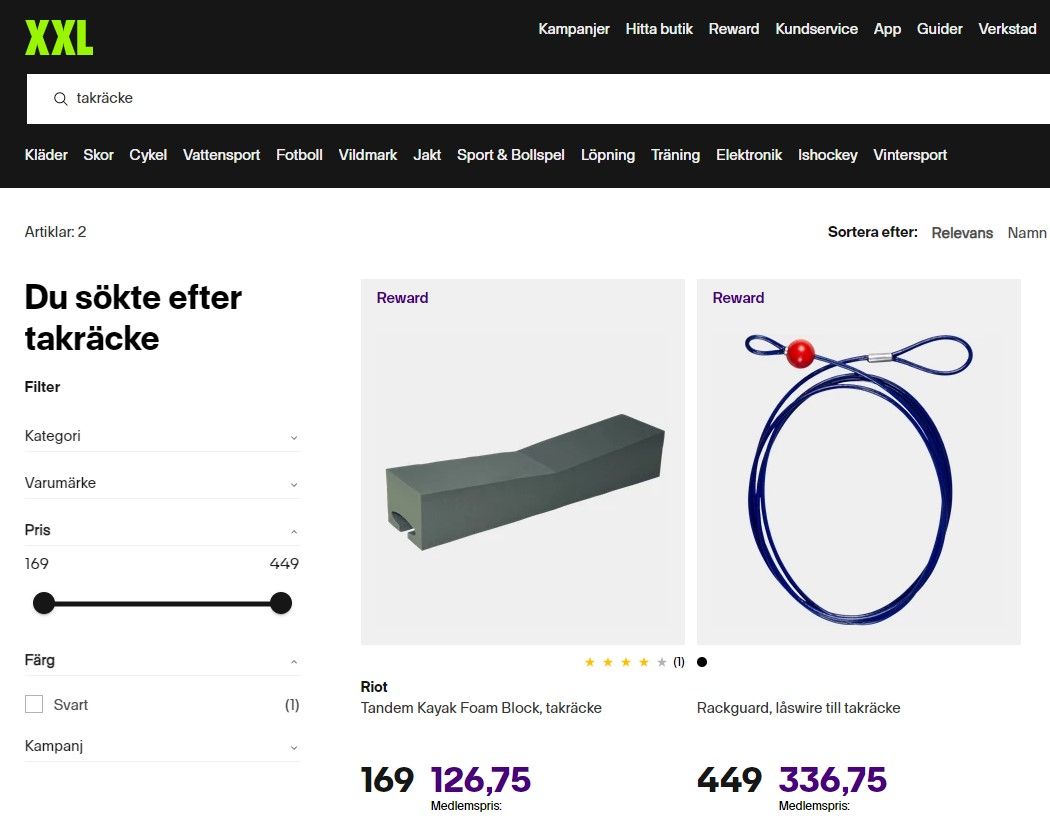This screenshot has width=1050, height=824.
Task: Click the 336,75 member price
Action: point(832,780)
